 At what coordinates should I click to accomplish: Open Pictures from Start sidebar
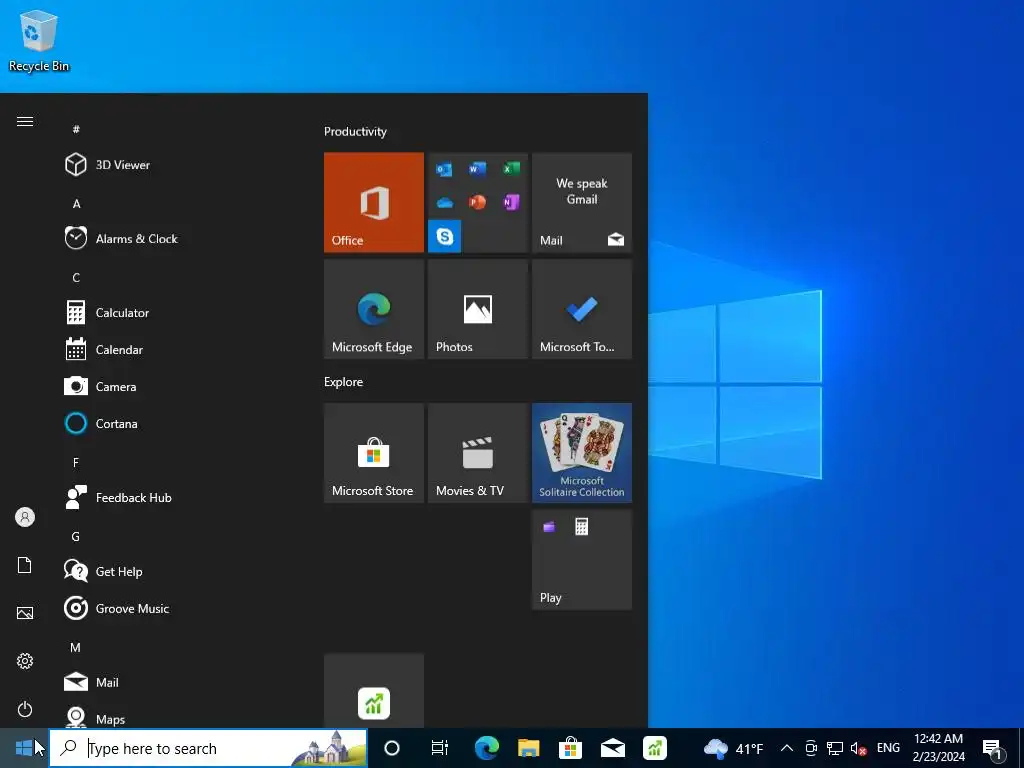[x=25, y=613]
